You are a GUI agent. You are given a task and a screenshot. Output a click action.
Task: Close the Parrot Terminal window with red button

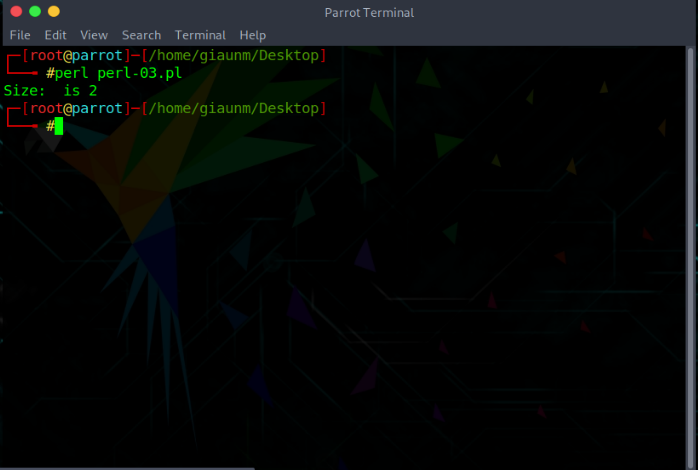pos(16,11)
